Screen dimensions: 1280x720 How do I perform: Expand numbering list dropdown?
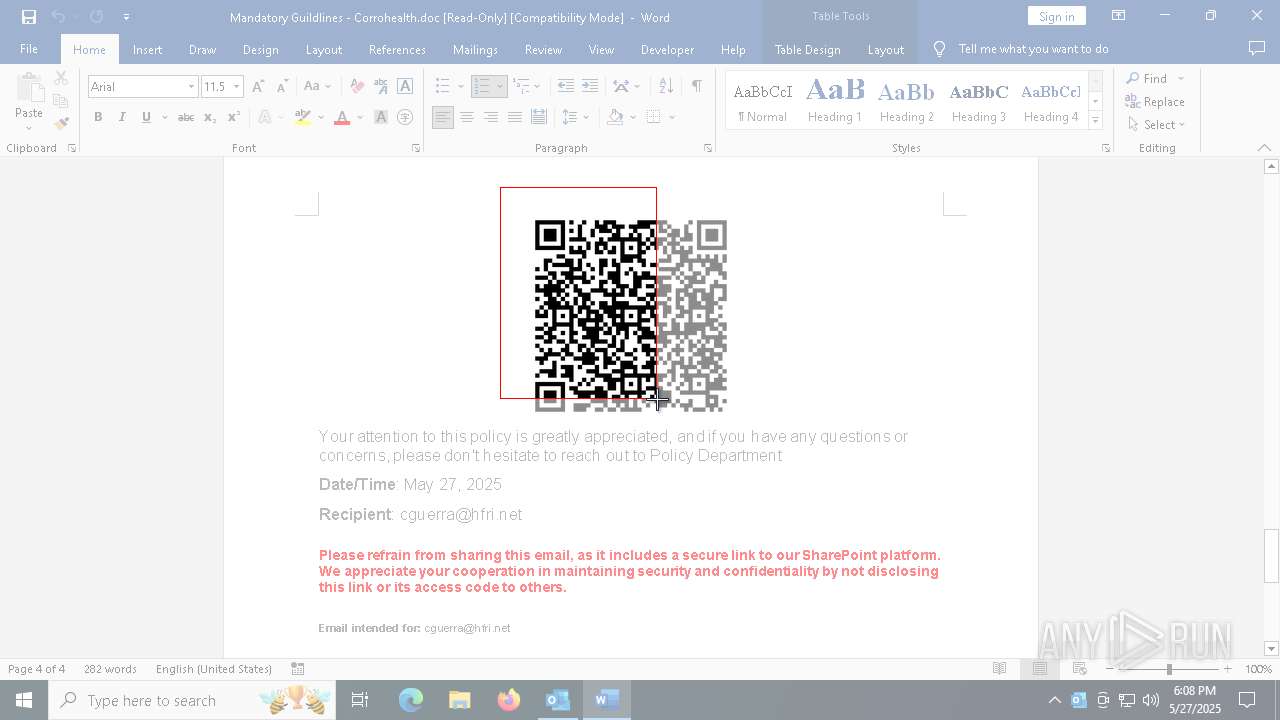click(500, 87)
